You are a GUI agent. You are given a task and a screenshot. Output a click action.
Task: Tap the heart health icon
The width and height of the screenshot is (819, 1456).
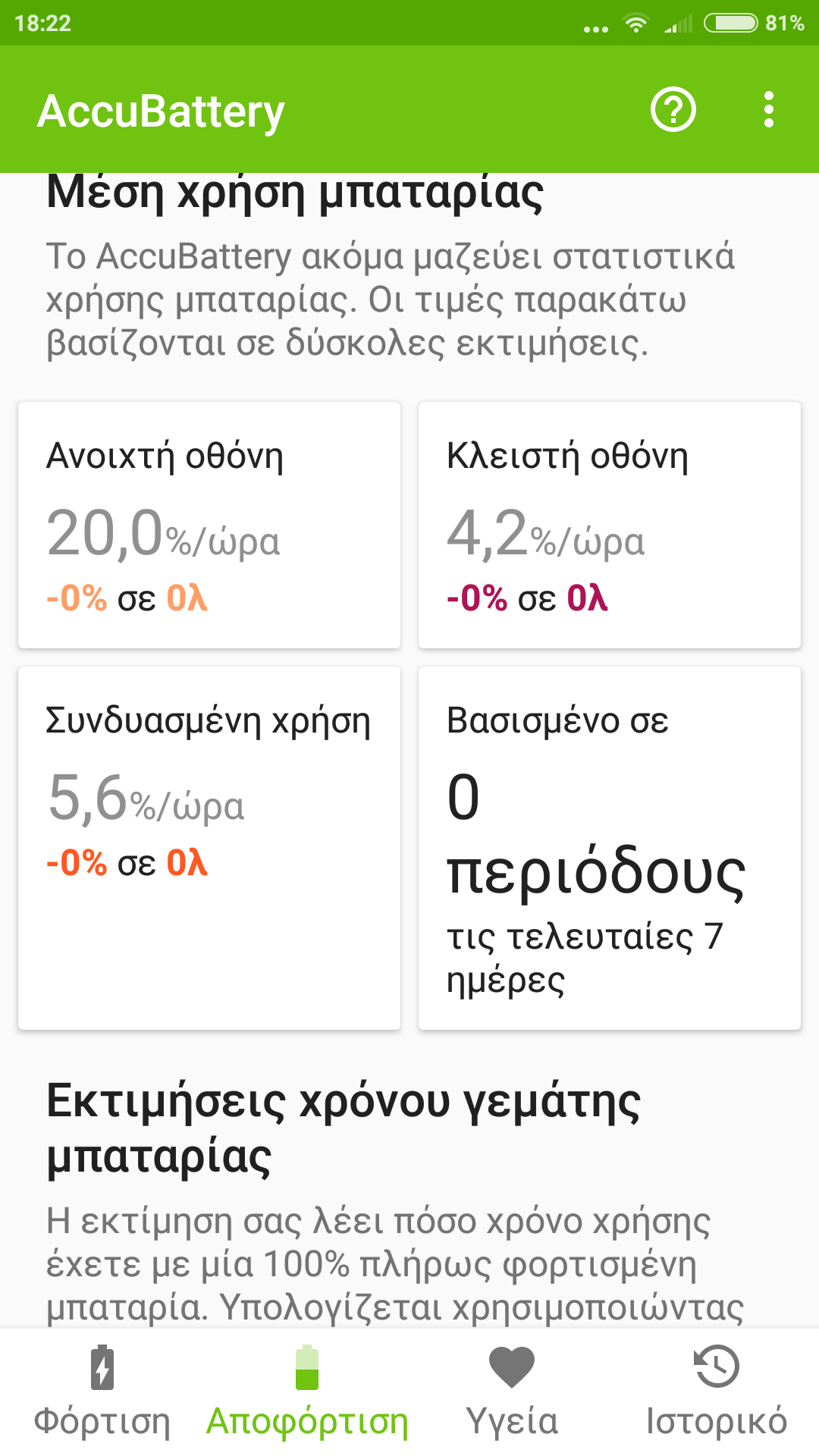[x=512, y=1367]
